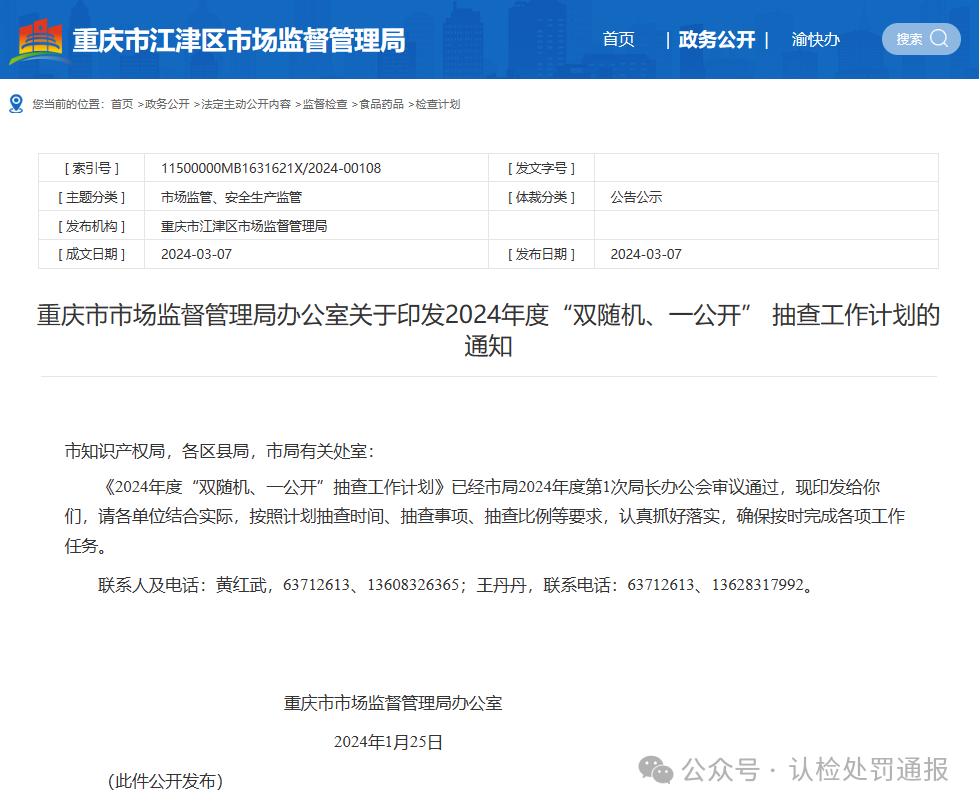
Task: Click the location pin icon beside breadcrumb
Action: [14, 102]
